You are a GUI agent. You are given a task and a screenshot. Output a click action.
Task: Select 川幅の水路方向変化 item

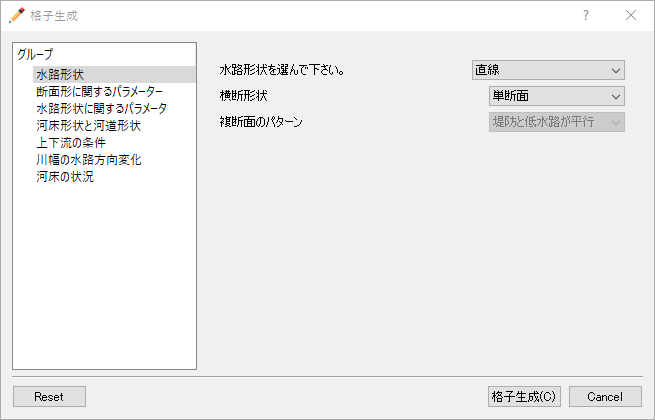[x=89, y=160]
